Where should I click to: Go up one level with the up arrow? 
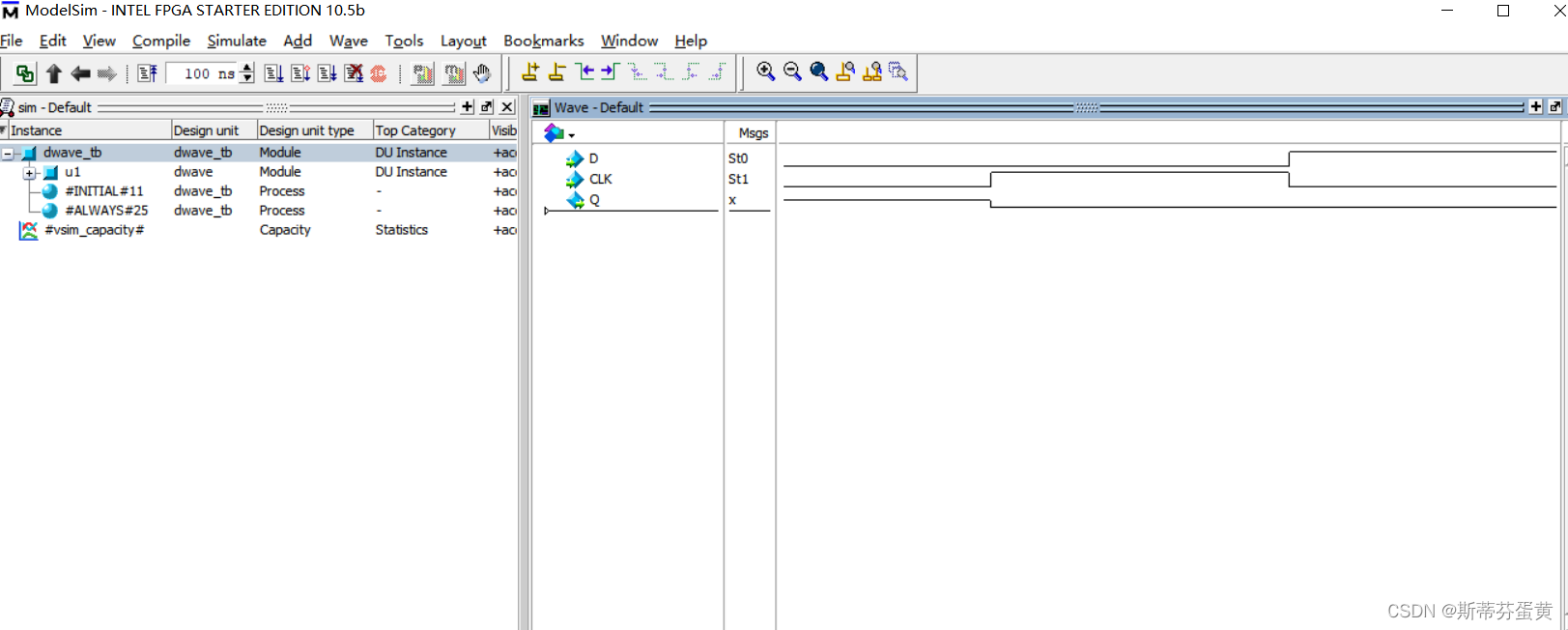tap(54, 73)
